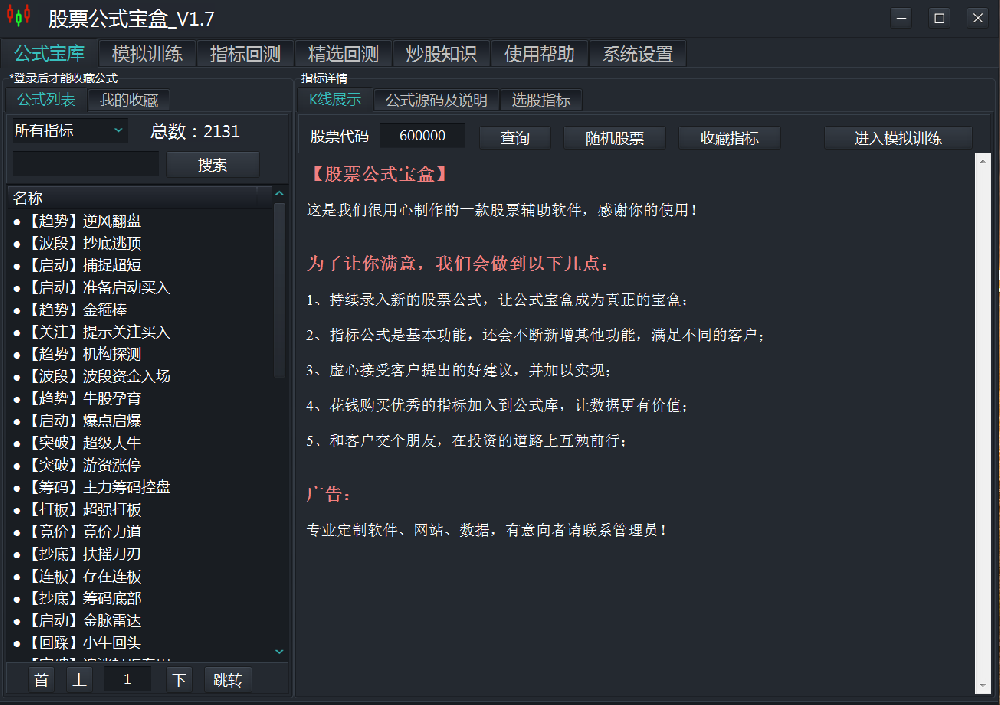Image resolution: width=1000 pixels, height=705 pixels.
Task: Open the 系统设置 settings menu
Action: [x=637, y=53]
